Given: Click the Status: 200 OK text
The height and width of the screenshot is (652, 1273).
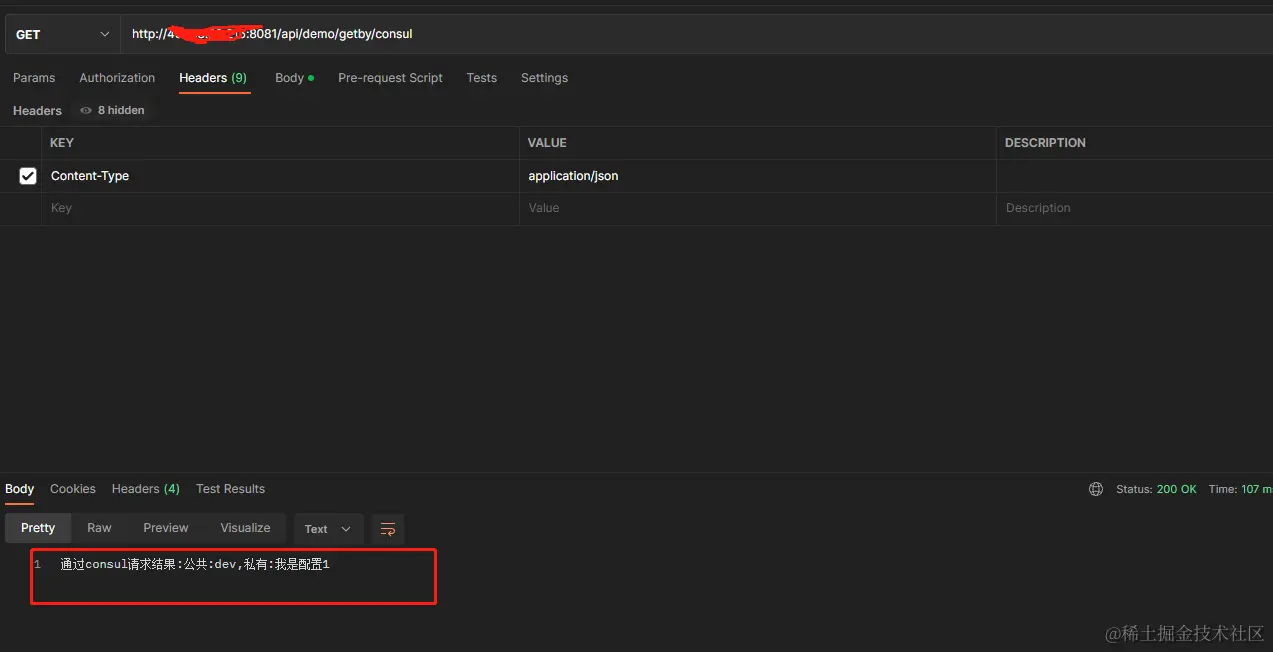Looking at the screenshot, I should click(x=1156, y=489).
